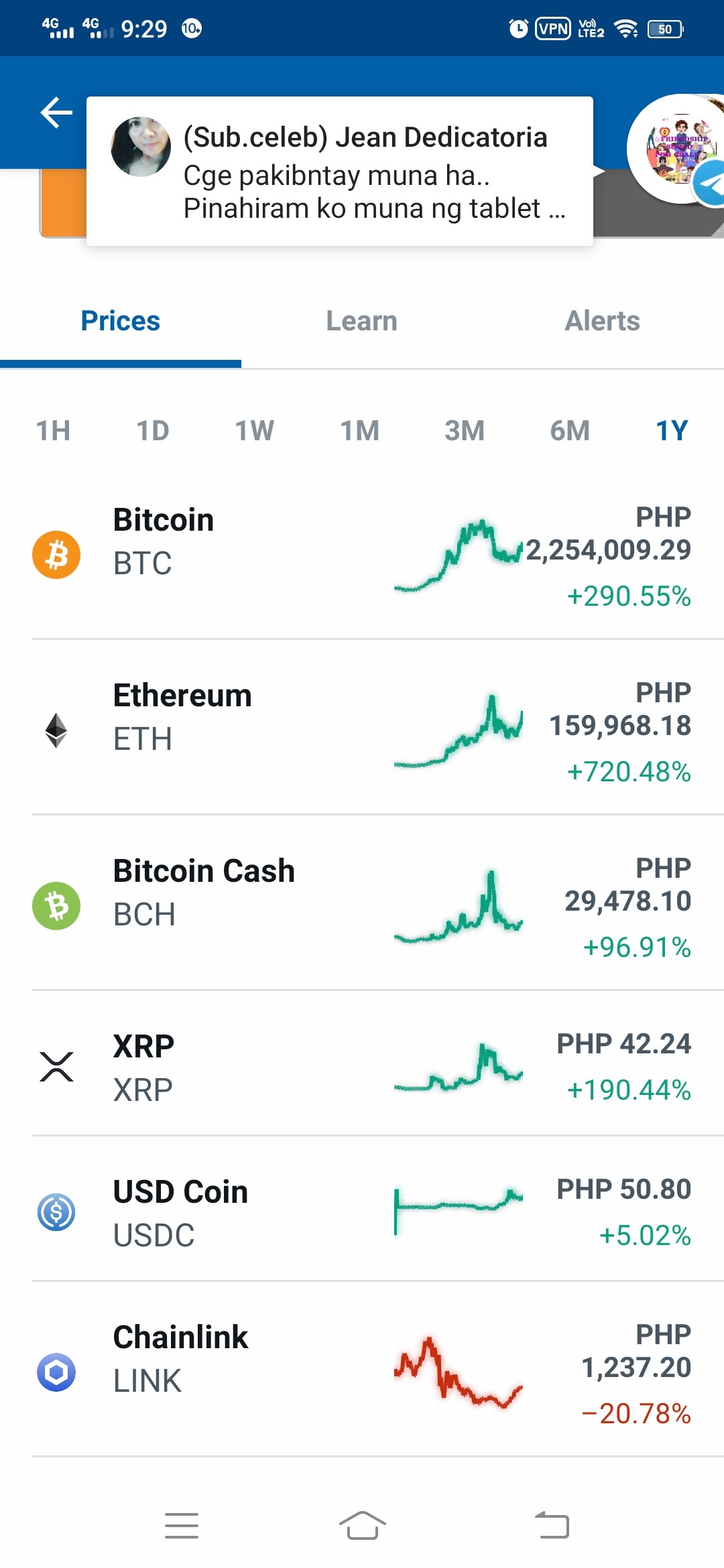The image size is (724, 1568).
Task: Set the time range to 1W
Action: pos(254,430)
